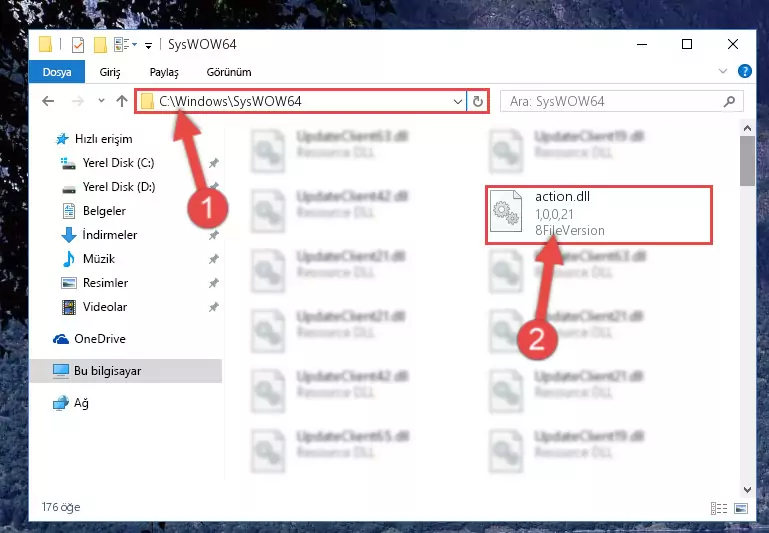Open the Customize Quick Access Toolbar arrow
This screenshot has height=533, width=769.
[148, 46]
